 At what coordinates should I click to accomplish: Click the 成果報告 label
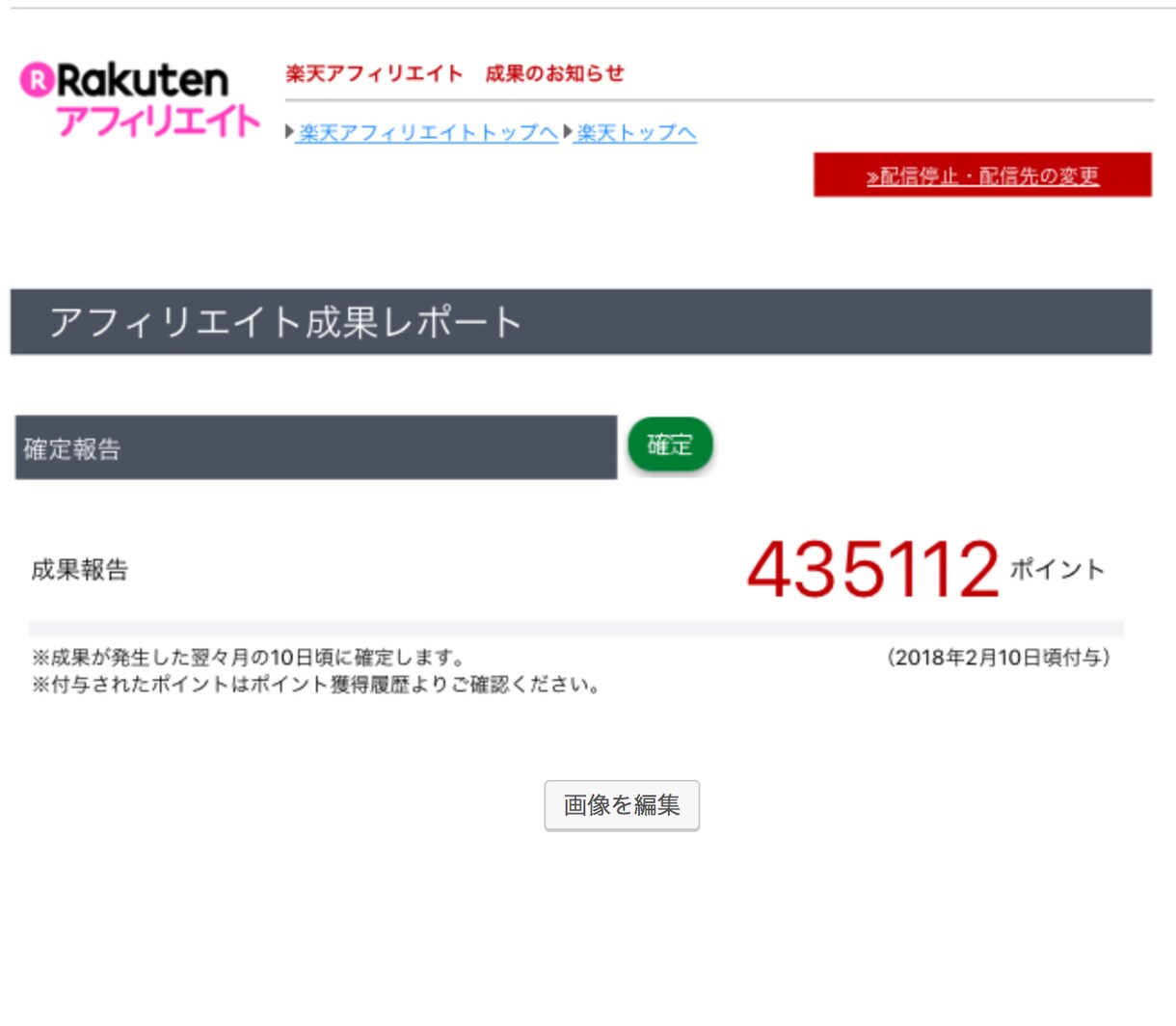coord(80,570)
